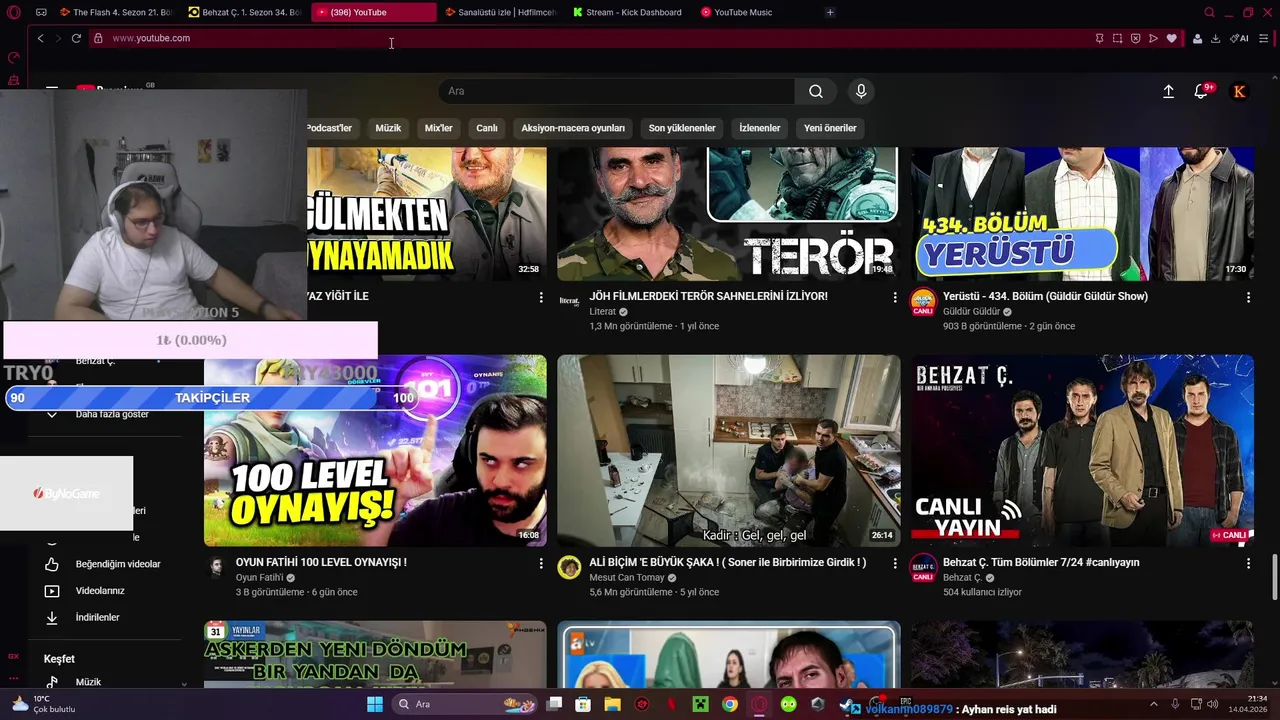Open more options for ALİ BİÇİM'E BÜYÜK ŞAKA video
Image resolution: width=1280 pixels, height=720 pixels.
pyautogui.click(x=895, y=563)
